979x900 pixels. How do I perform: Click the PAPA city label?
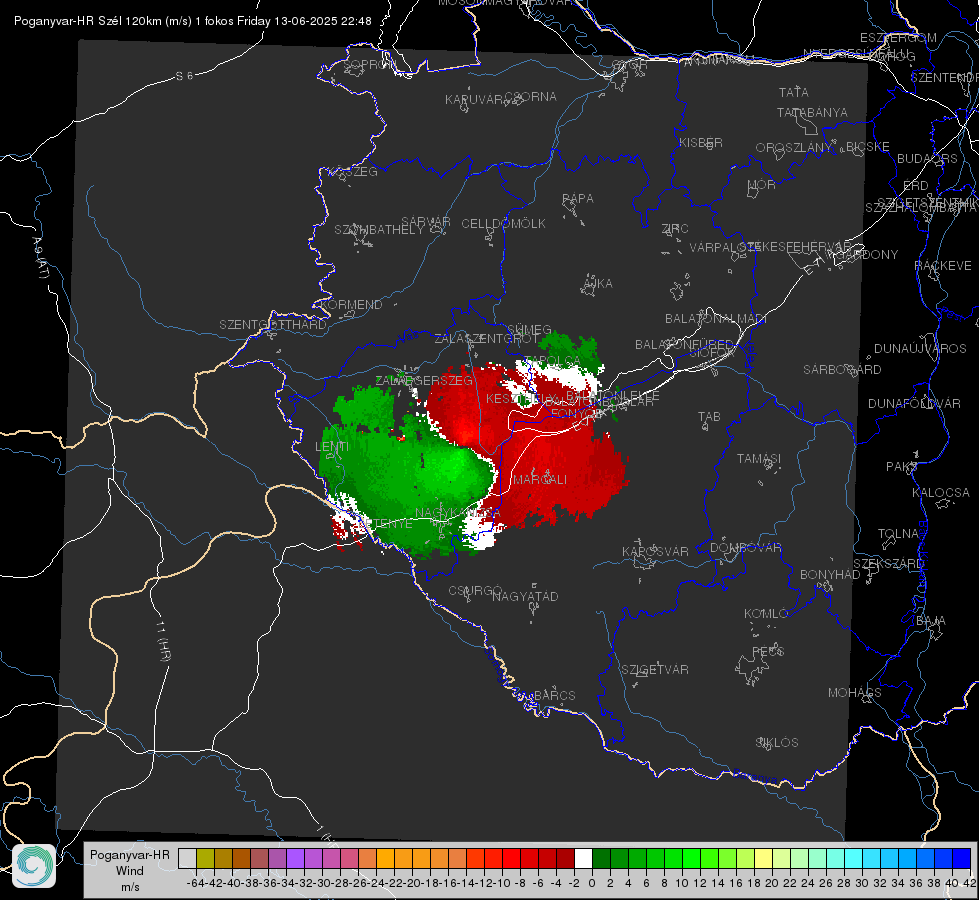[x=578, y=199]
